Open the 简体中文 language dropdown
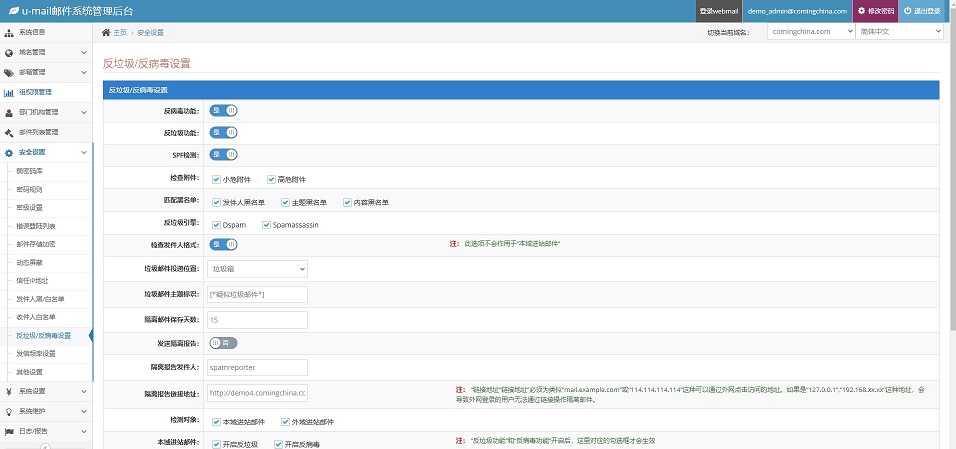This screenshot has width=956, height=449. [899, 32]
